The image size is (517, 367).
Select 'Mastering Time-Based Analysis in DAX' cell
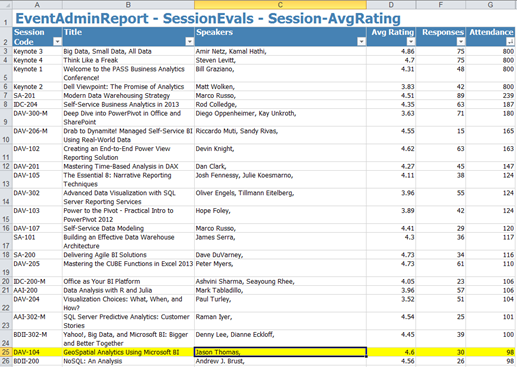[128, 166]
